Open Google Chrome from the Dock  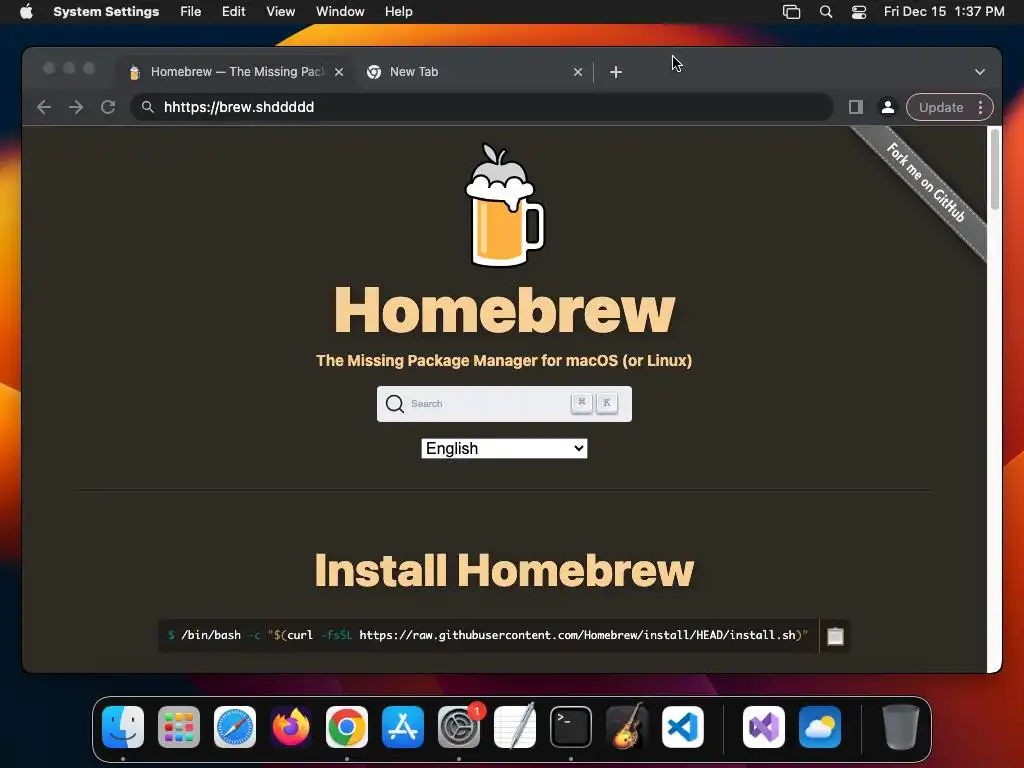[347, 727]
